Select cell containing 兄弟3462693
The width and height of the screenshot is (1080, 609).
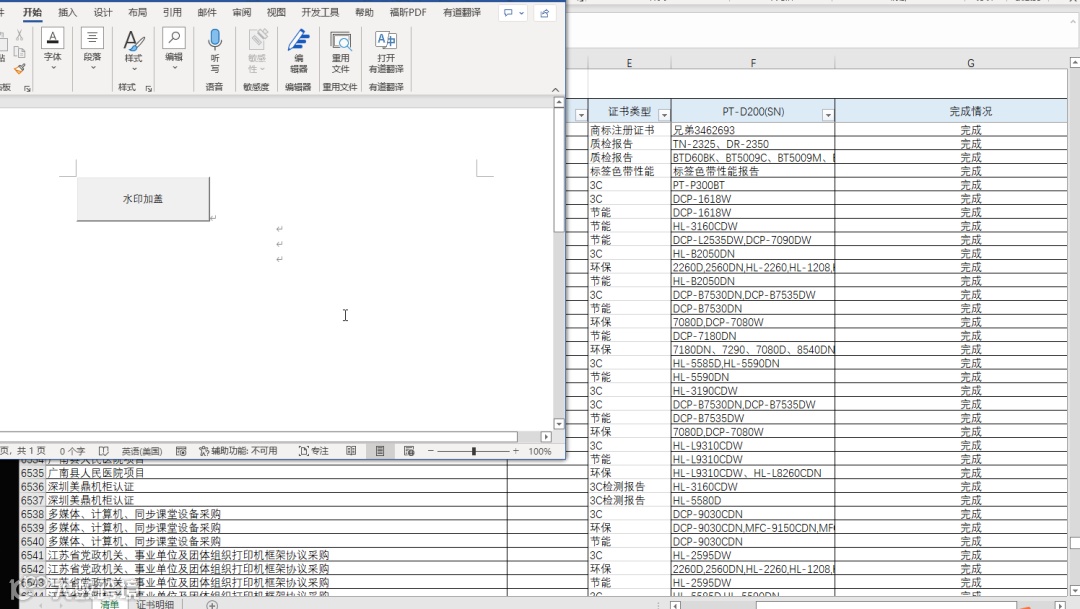(753, 130)
